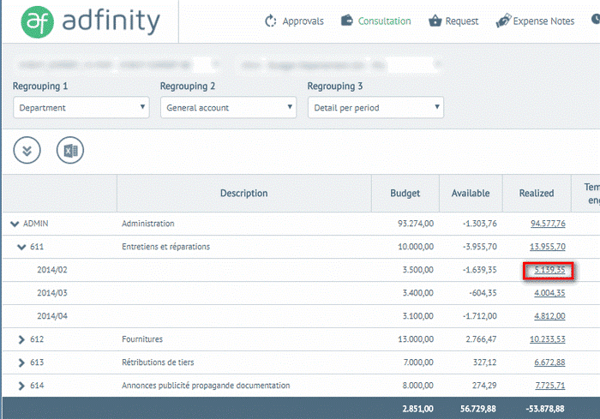Click the Excel export icon
The height and width of the screenshot is (419, 600).
pos(70,149)
